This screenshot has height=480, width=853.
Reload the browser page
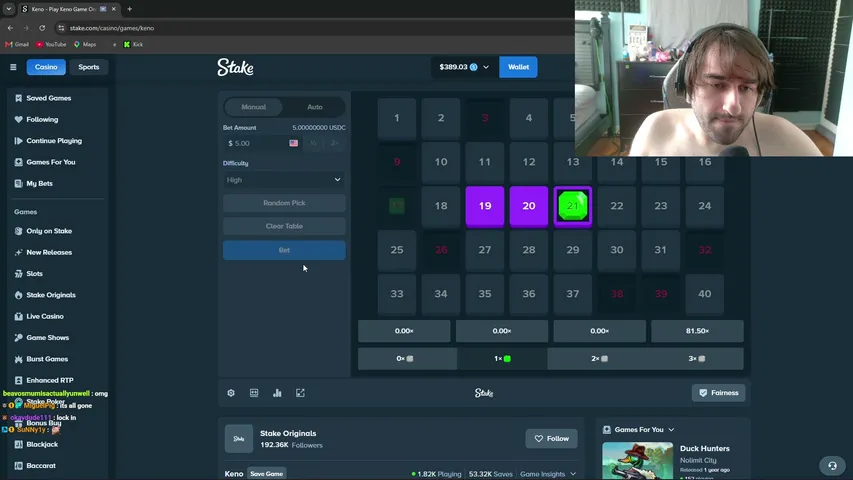click(42, 28)
